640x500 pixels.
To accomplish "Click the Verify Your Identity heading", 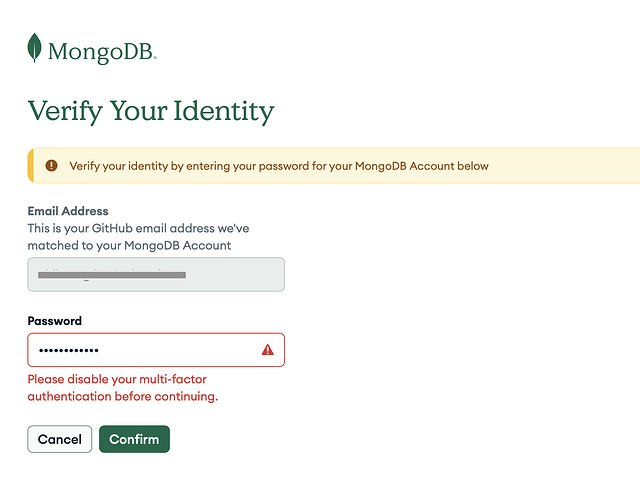I will tap(151, 110).
